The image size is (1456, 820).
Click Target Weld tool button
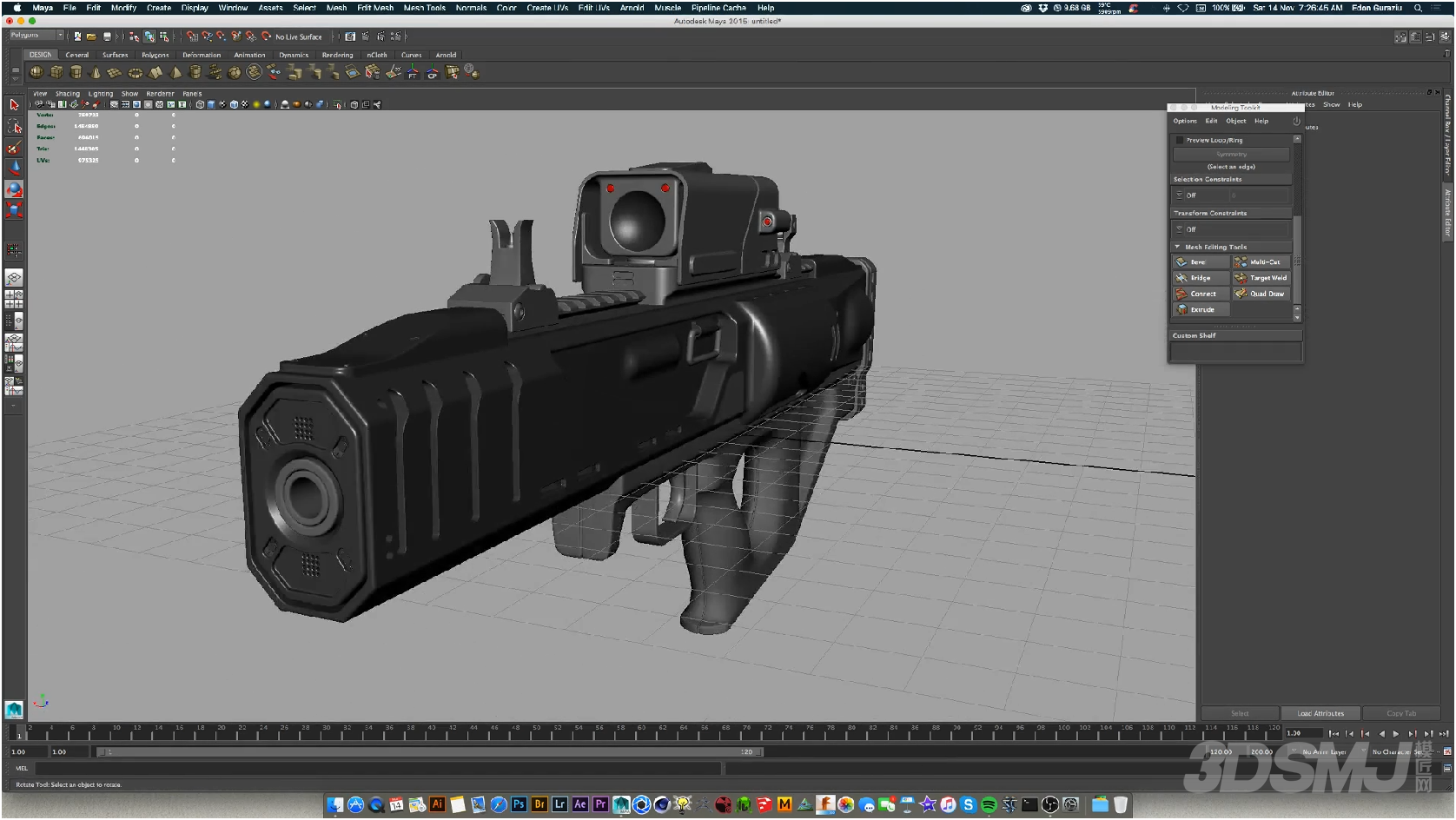pos(1261,278)
